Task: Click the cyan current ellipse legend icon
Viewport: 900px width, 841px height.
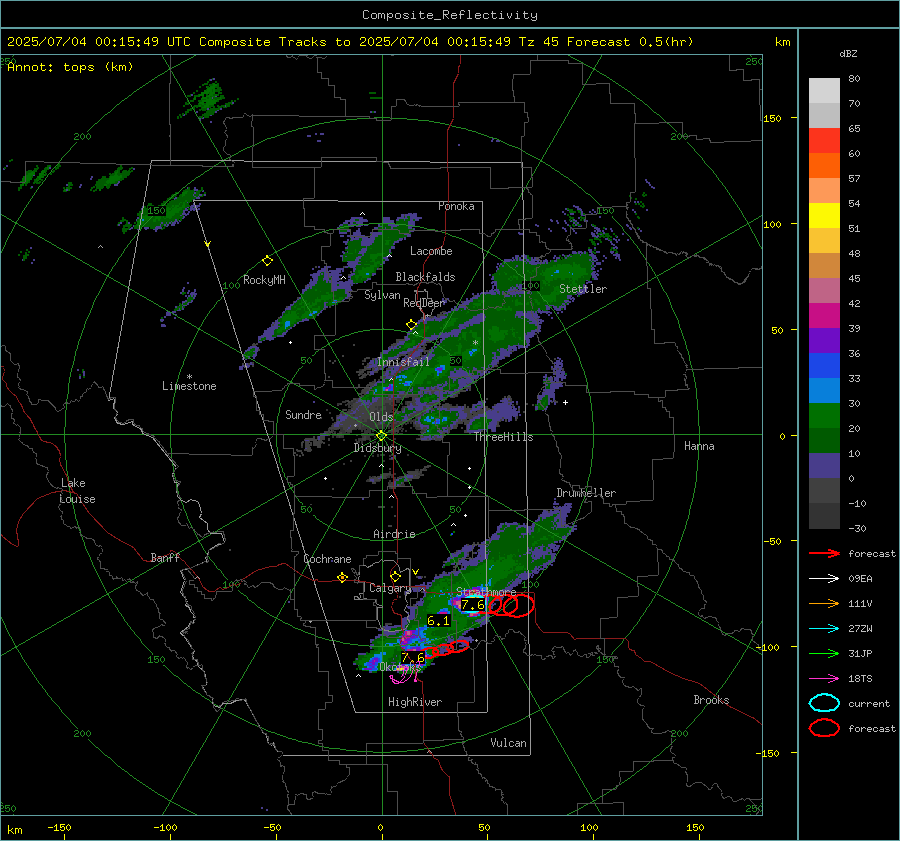Action: [824, 703]
